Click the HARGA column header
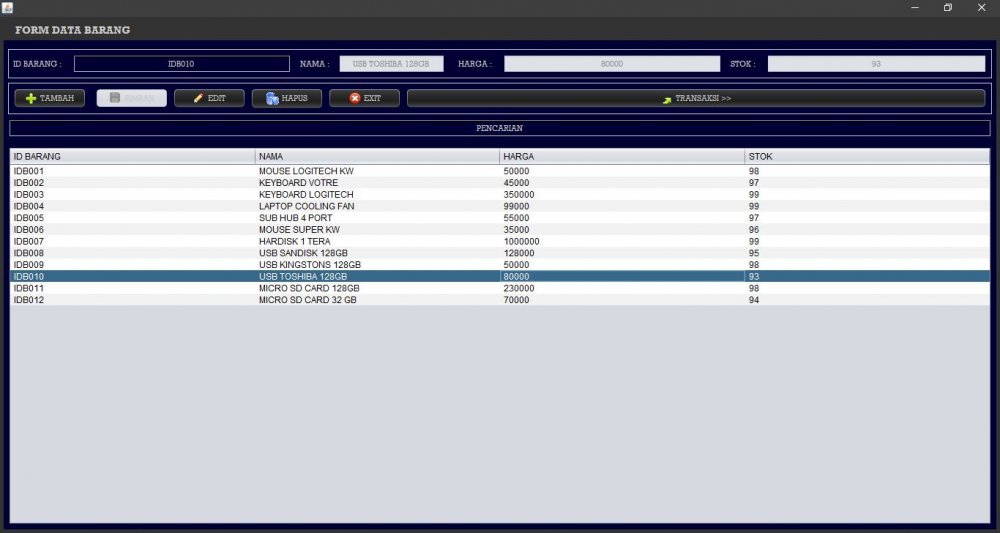Viewport: 1000px width, 533px height. [622, 157]
